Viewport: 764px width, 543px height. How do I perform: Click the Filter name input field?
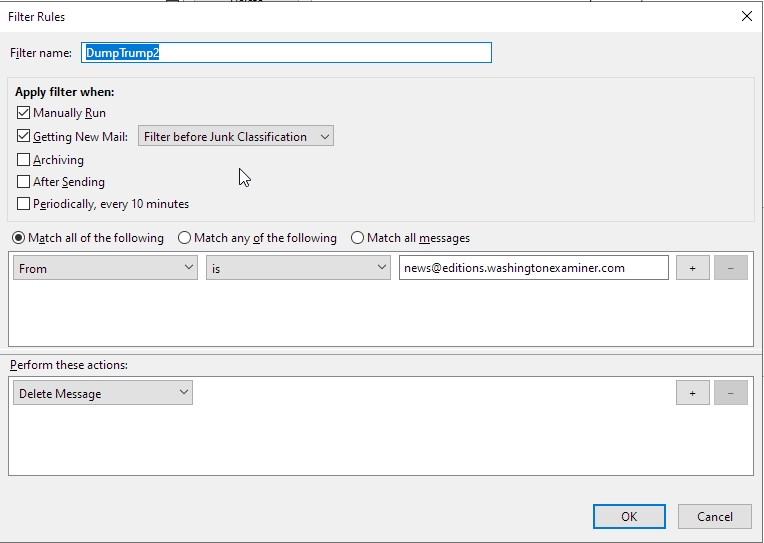point(286,53)
